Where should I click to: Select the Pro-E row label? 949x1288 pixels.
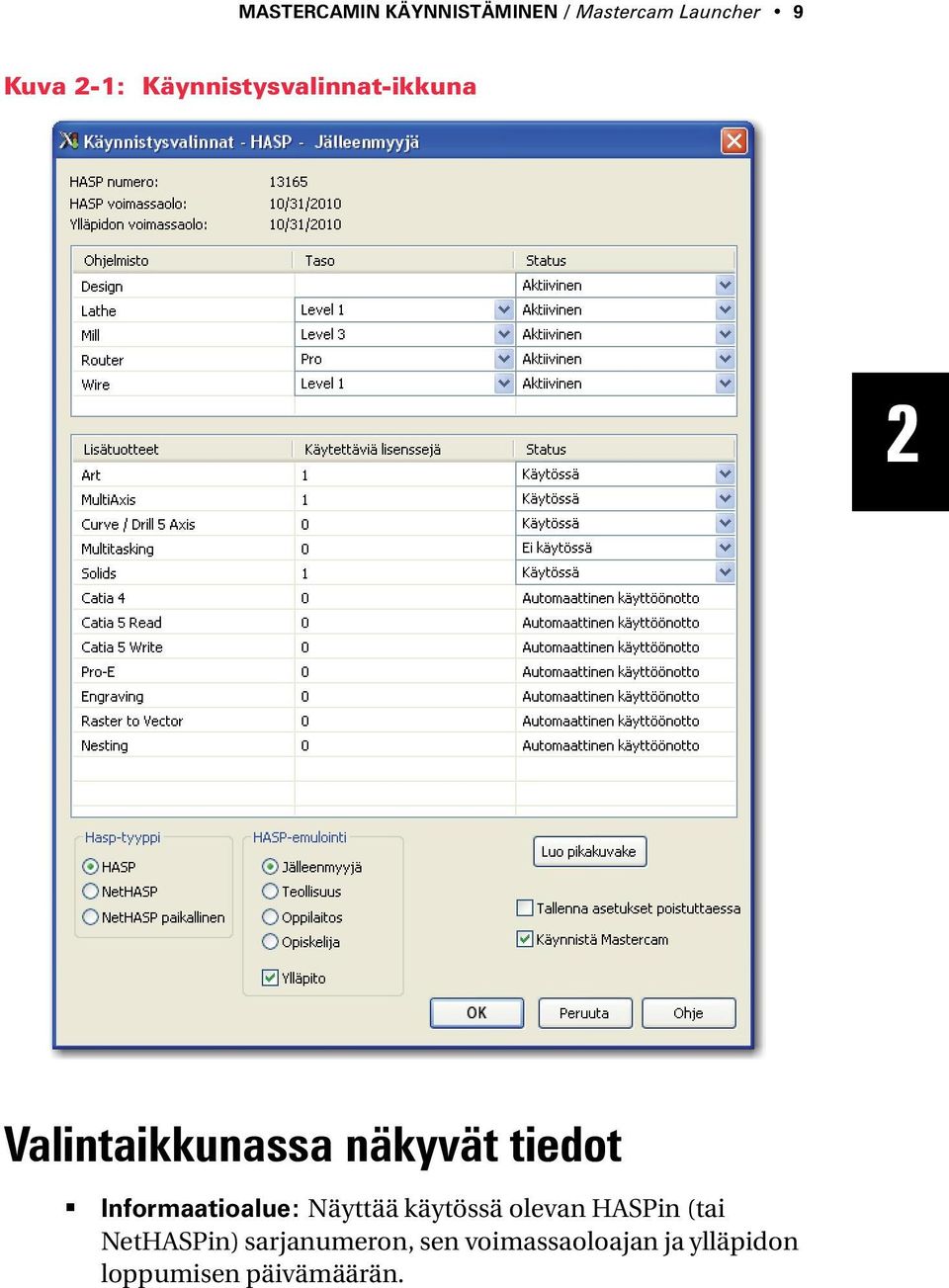pyautogui.click(x=98, y=672)
